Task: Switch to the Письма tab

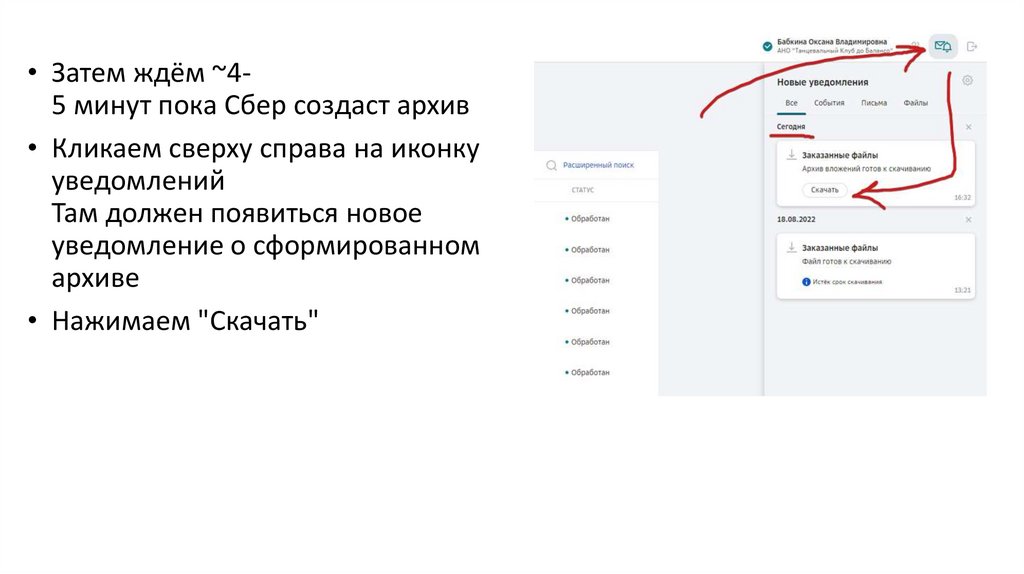Action: [x=874, y=103]
